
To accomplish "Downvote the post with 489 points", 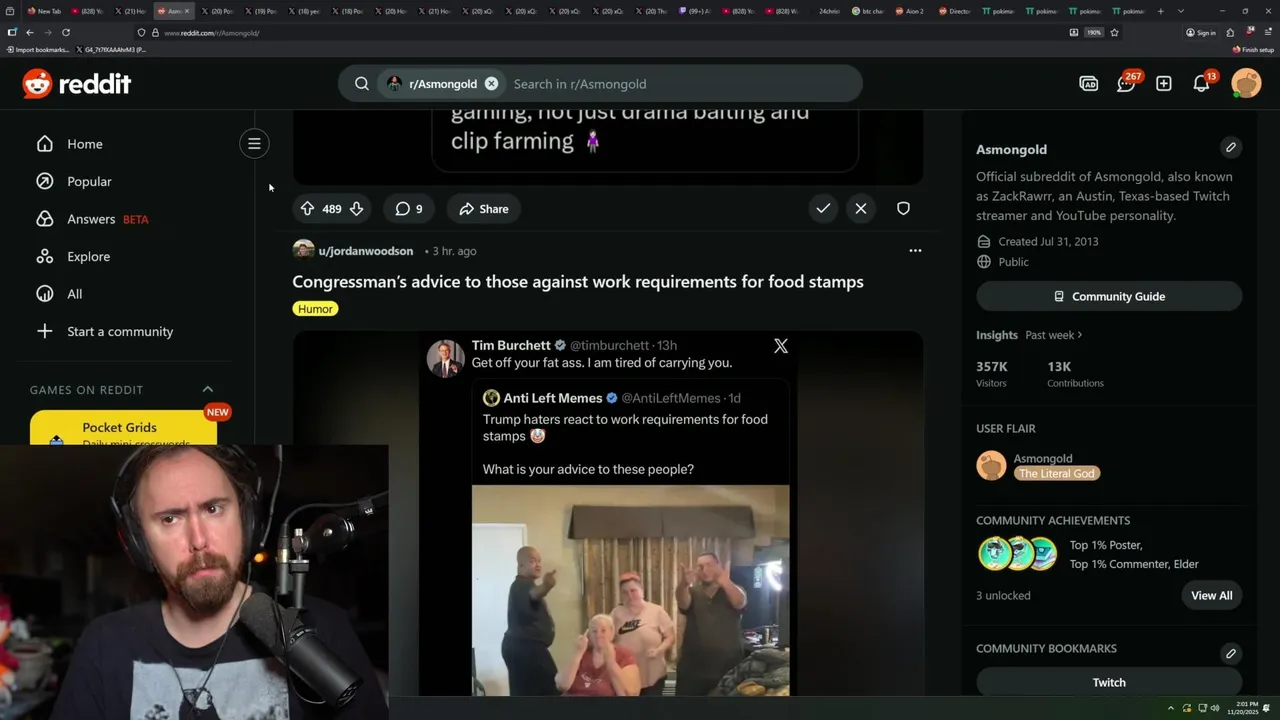I will pos(356,209).
